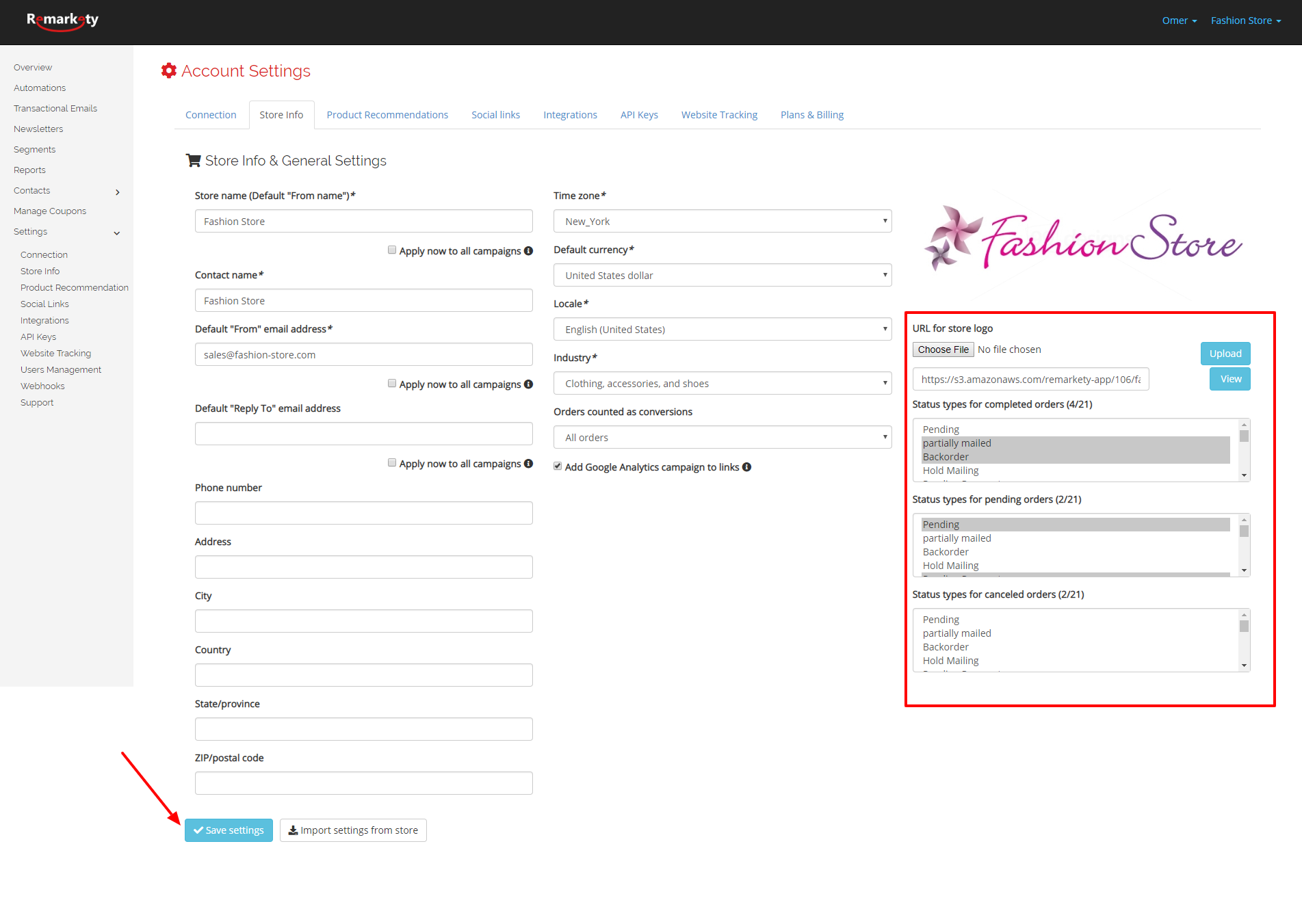Enable Apply now to all campaigns under Store name
The width and height of the screenshot is (1302, 924).
point(392,250)
